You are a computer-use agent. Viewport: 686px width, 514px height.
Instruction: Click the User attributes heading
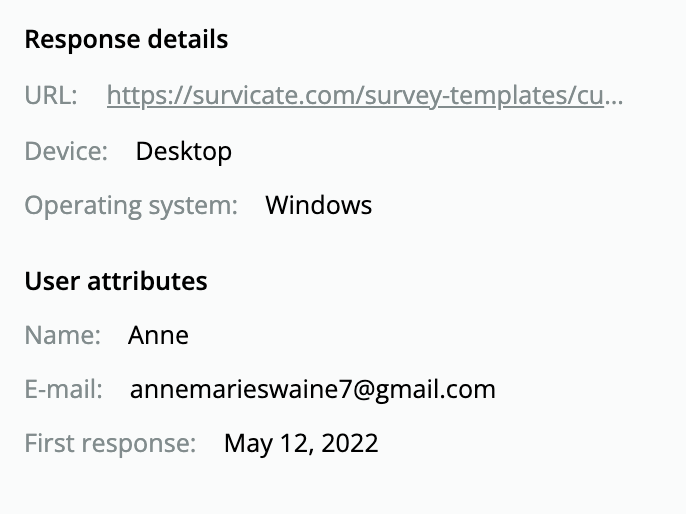[116, 281]
